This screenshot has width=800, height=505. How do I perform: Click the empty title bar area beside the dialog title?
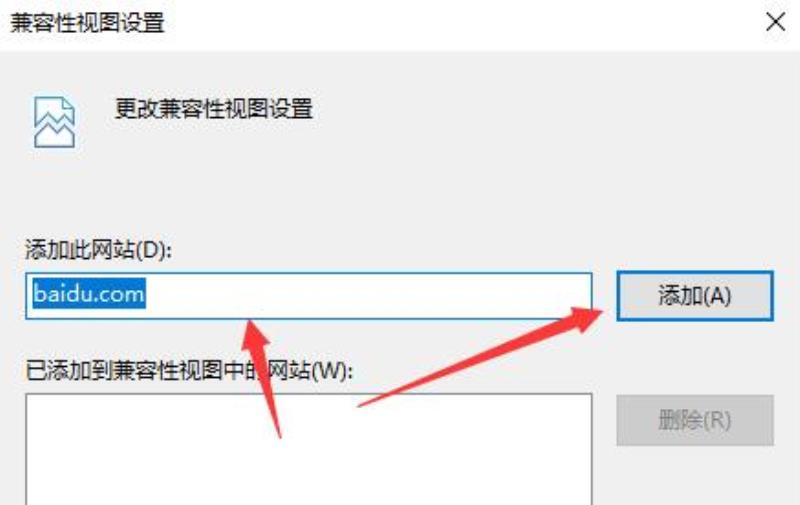click(x=459, y=23)
